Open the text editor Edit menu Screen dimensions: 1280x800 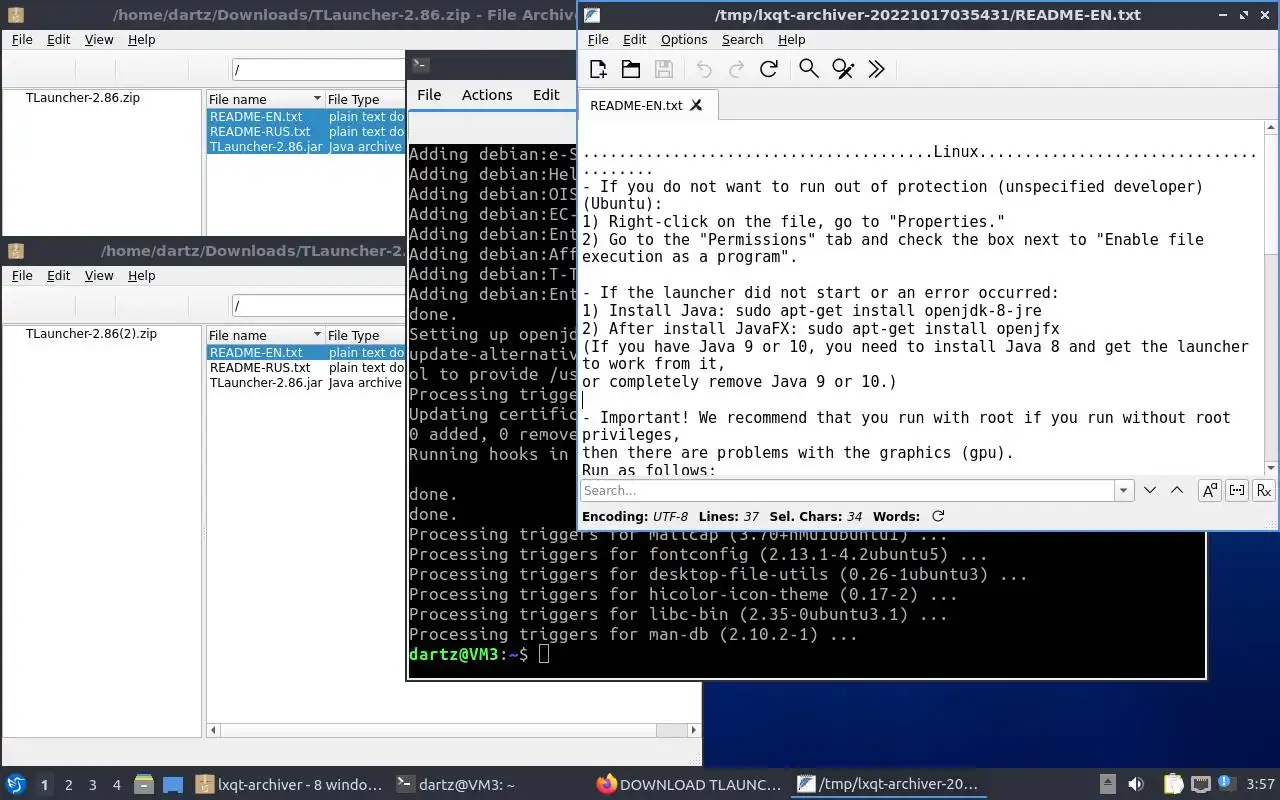[634, 40]
